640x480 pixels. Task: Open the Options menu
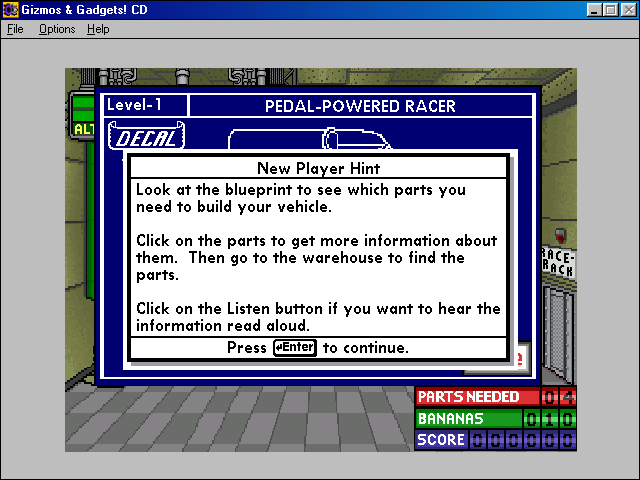click(x=57, y=29)
